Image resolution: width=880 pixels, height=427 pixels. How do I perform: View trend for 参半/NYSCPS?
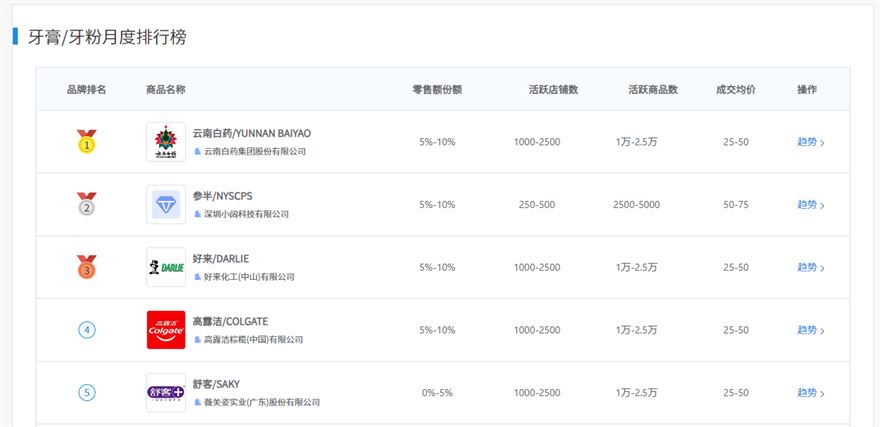click(x=807, y=205)
